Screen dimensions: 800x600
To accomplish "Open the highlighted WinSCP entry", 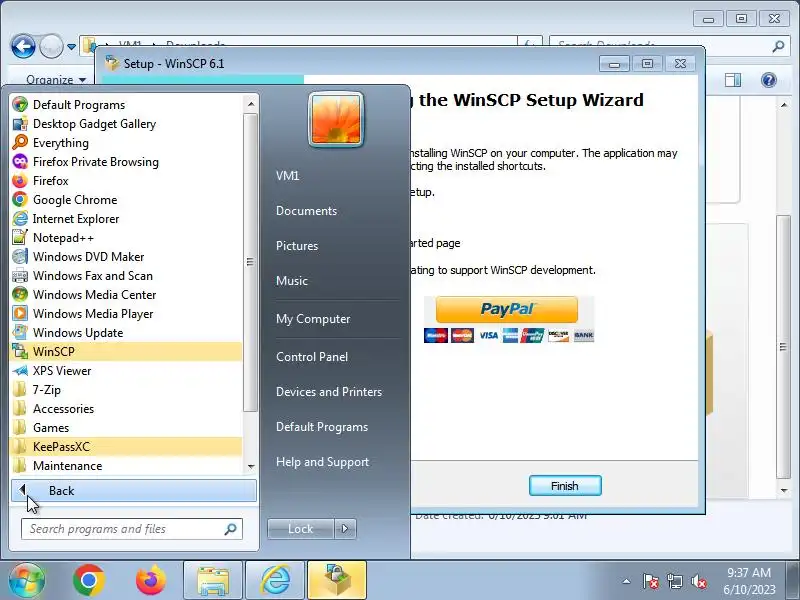I will (126, 352).
